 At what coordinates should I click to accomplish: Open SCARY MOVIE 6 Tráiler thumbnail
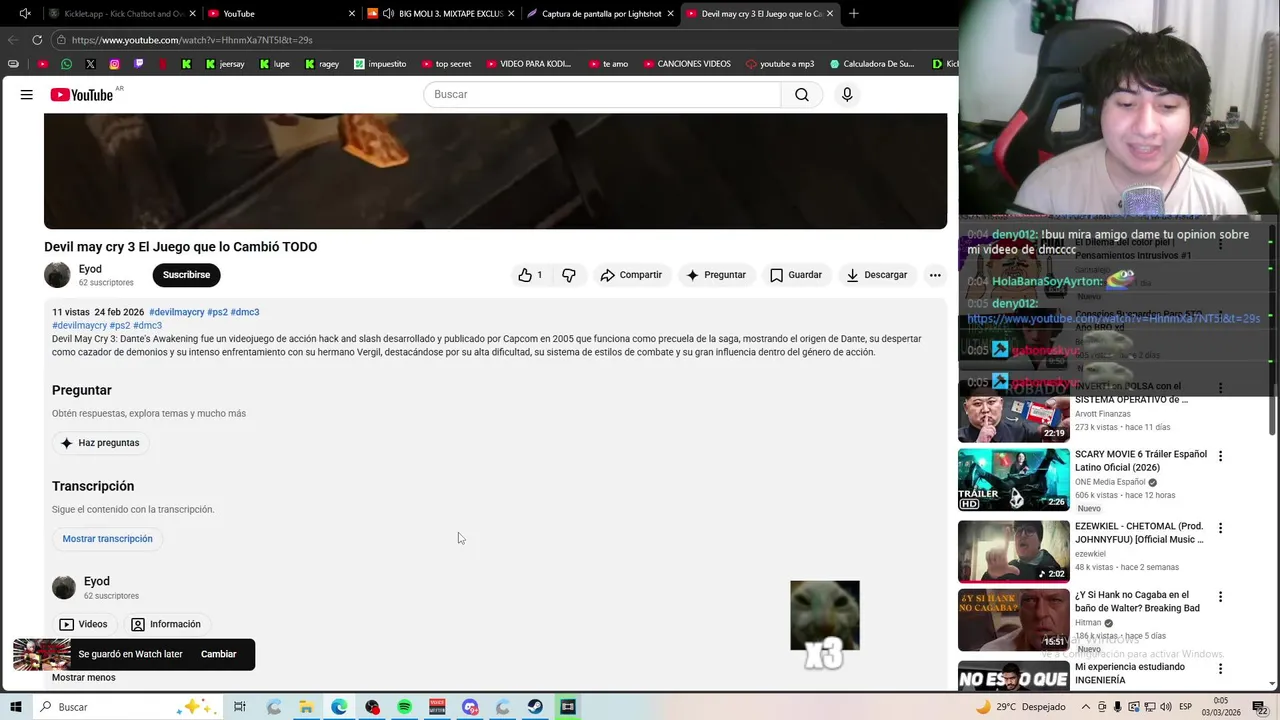[x=1014, y=480]
